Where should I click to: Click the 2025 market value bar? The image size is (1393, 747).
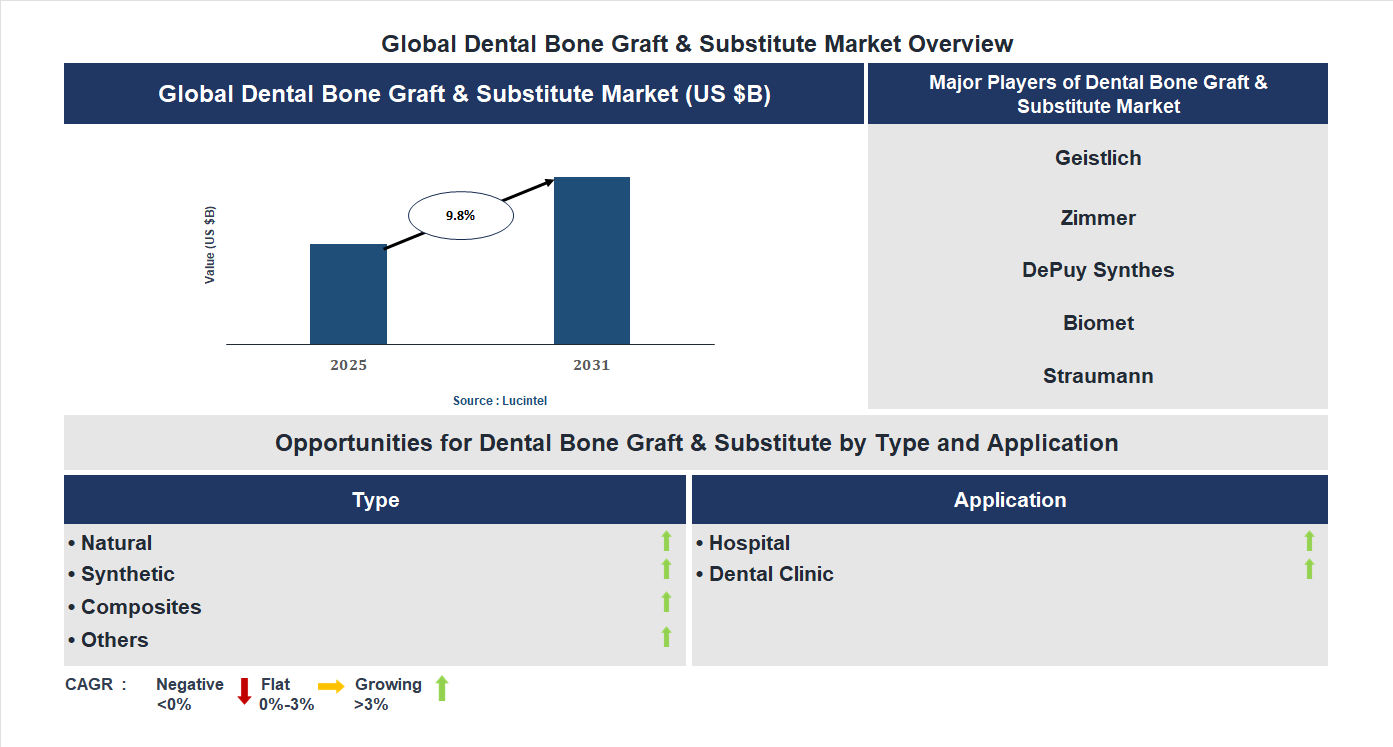348,293
